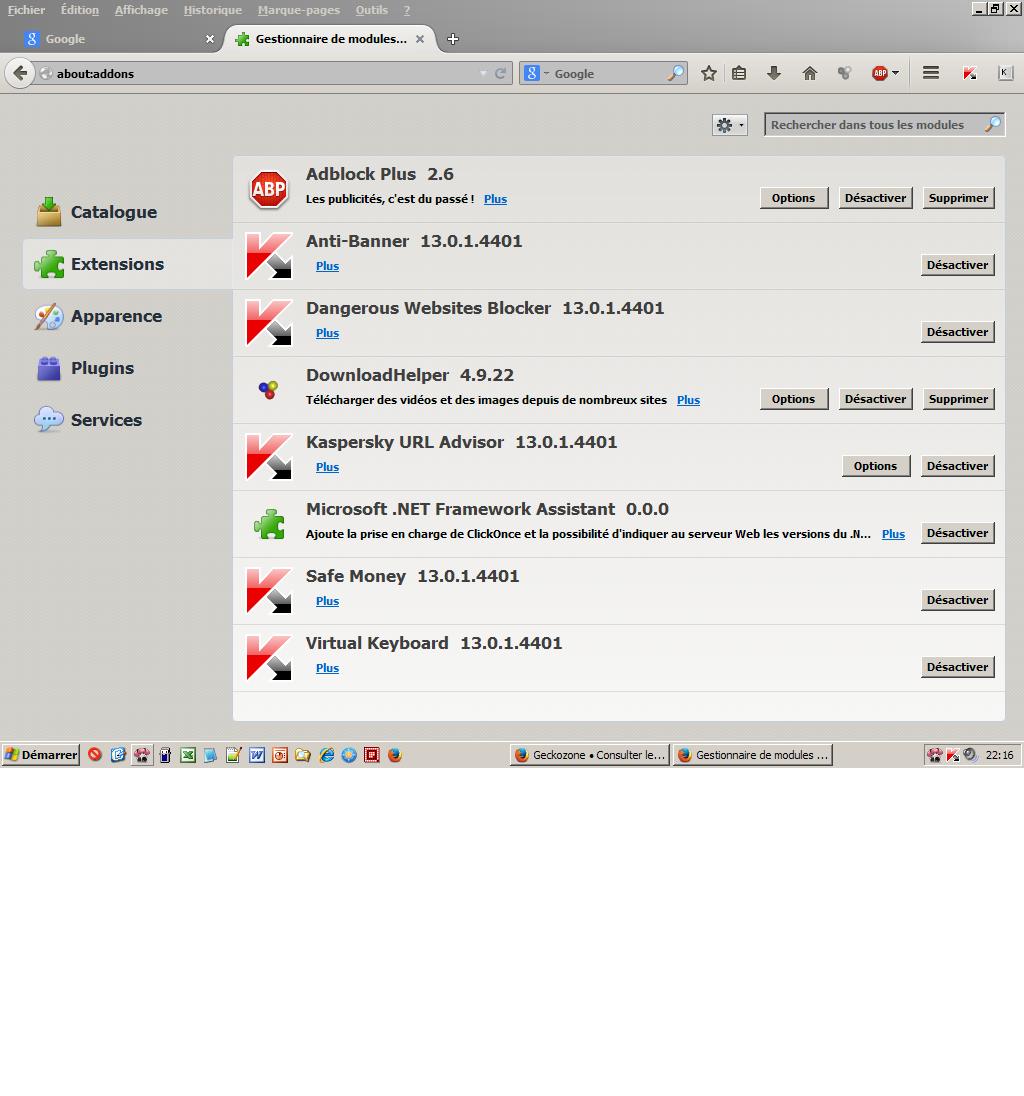Expand the Adblock Plus toolbar dropdown arrow
Screen dimensions: 1024x1096
[x=895, y=73]
